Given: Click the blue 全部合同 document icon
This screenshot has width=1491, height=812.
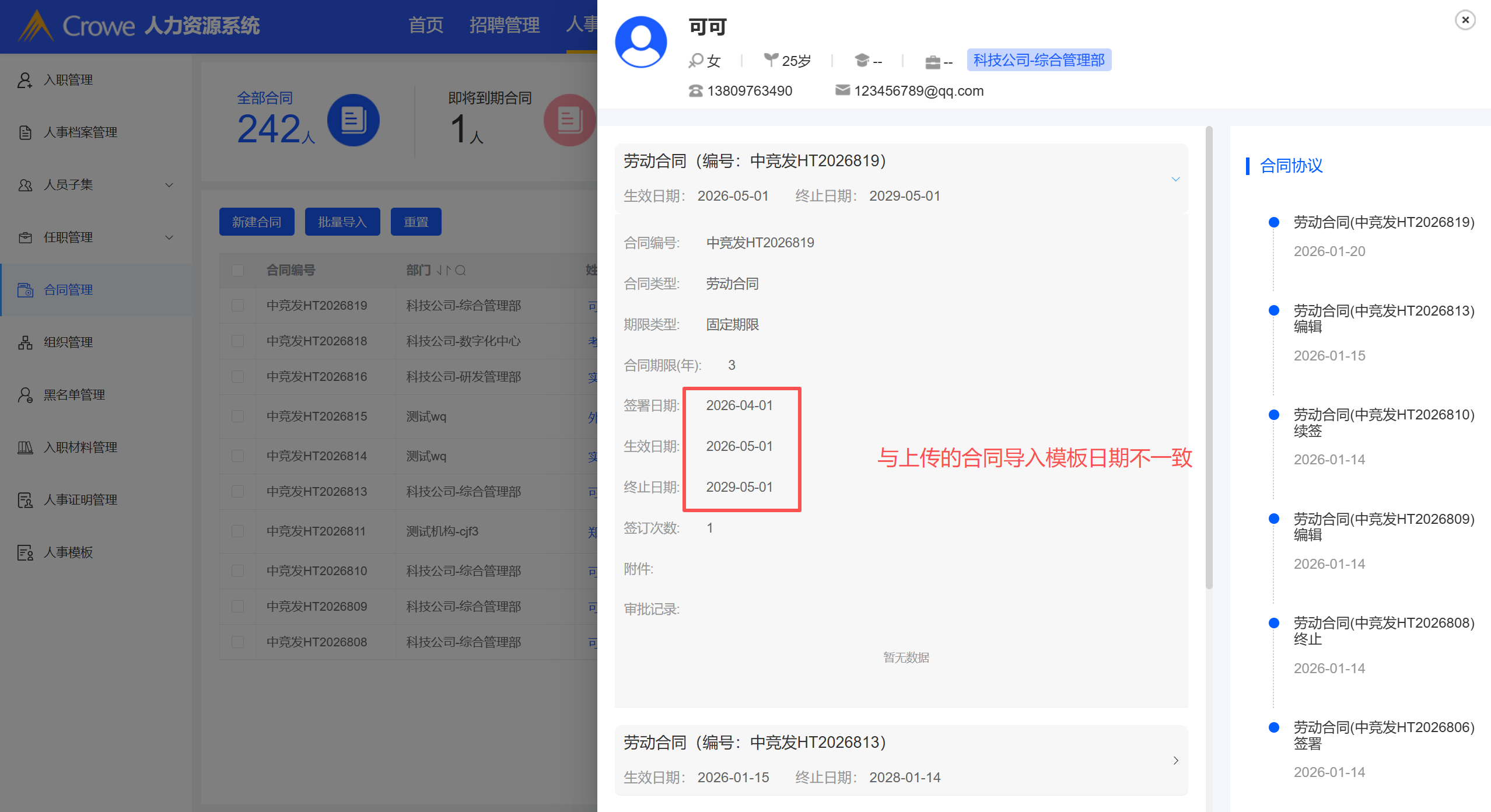Looking at the screenshot, I should pyautogui.click(x=353, y=120).
